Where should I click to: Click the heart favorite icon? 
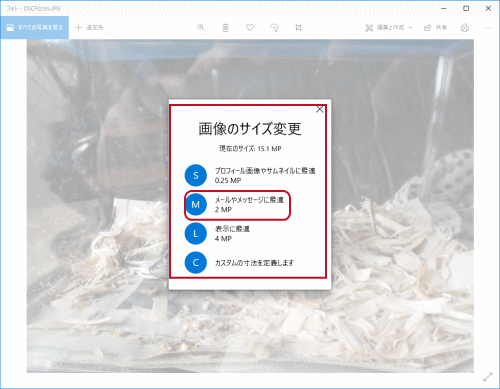click(x=250, y=28)
